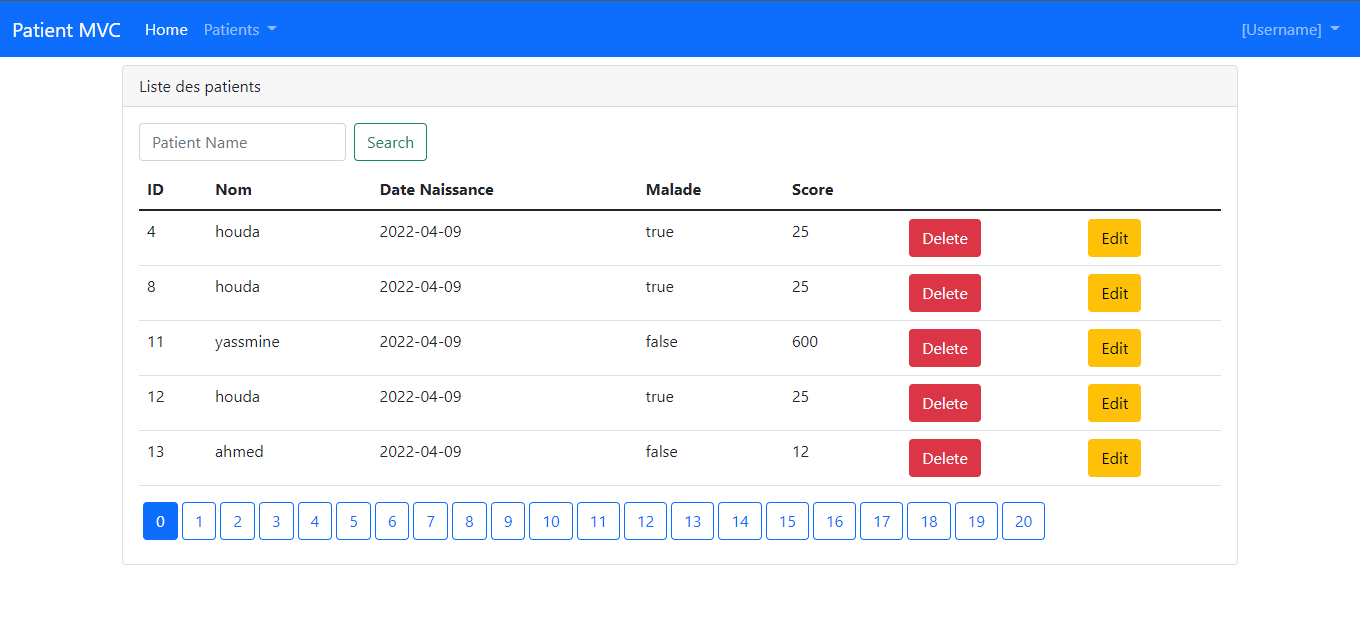Focus the Patient Name search field
The height and width of the screenshot is (642, 1360).
click(242, 142)
